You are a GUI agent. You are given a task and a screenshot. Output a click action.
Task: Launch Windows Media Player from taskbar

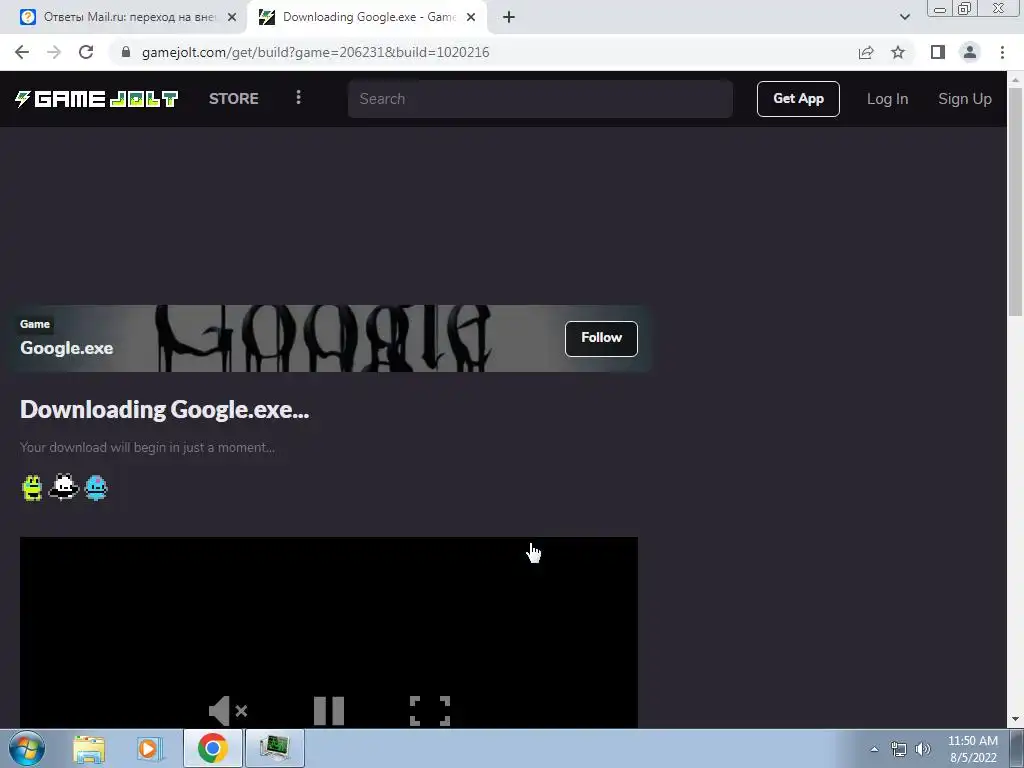click(149, 749)
